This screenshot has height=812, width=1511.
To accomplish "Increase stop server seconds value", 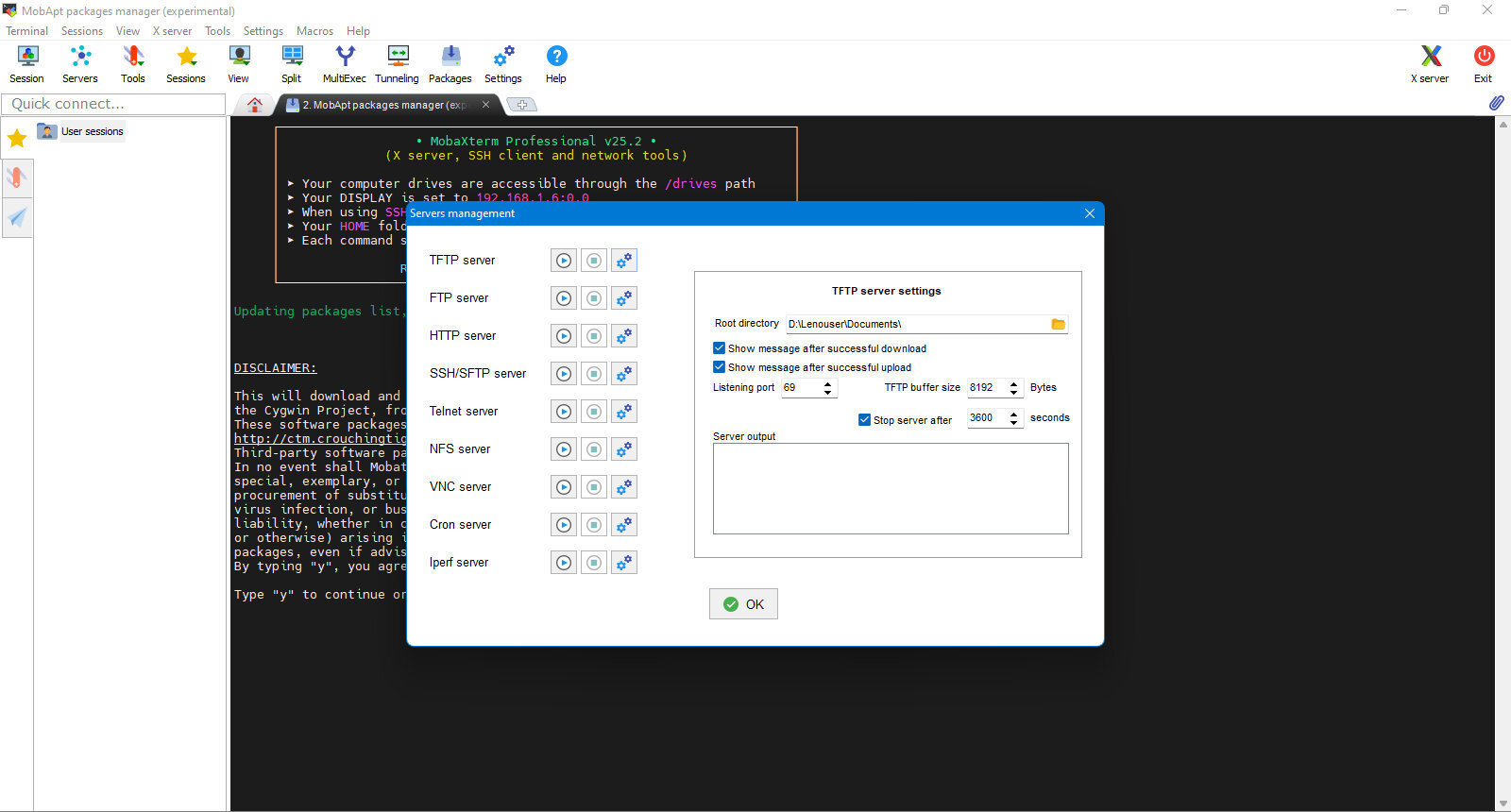I will (x=1014, y=414).
